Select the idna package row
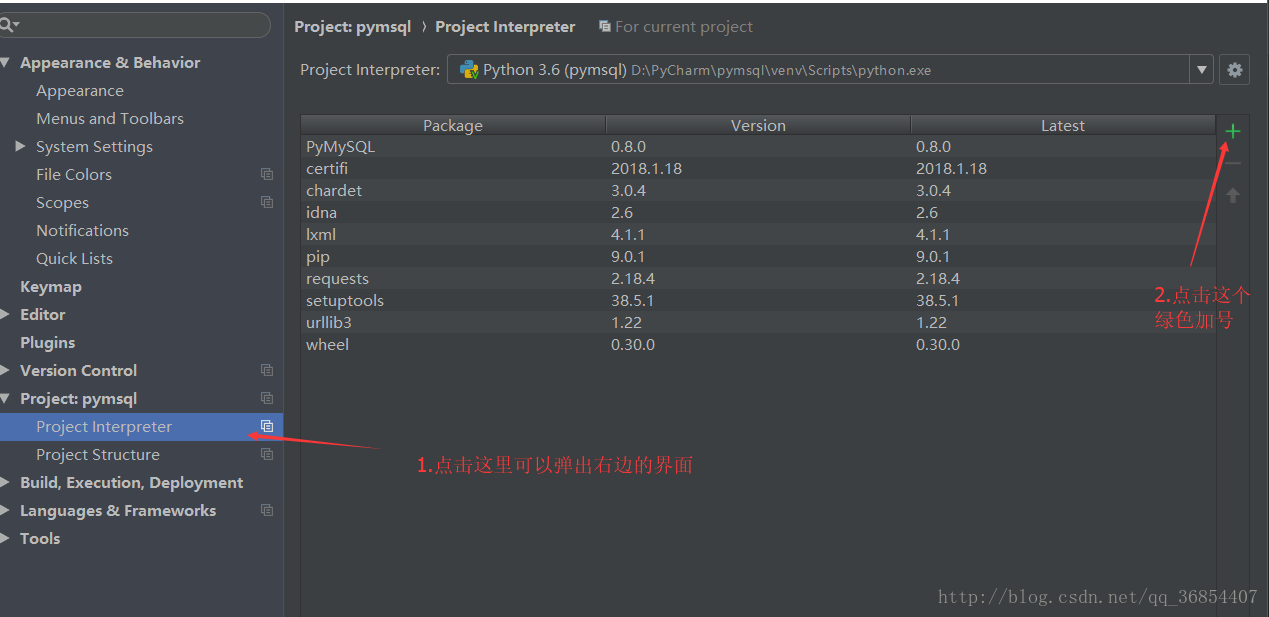 tap(758, 212)
